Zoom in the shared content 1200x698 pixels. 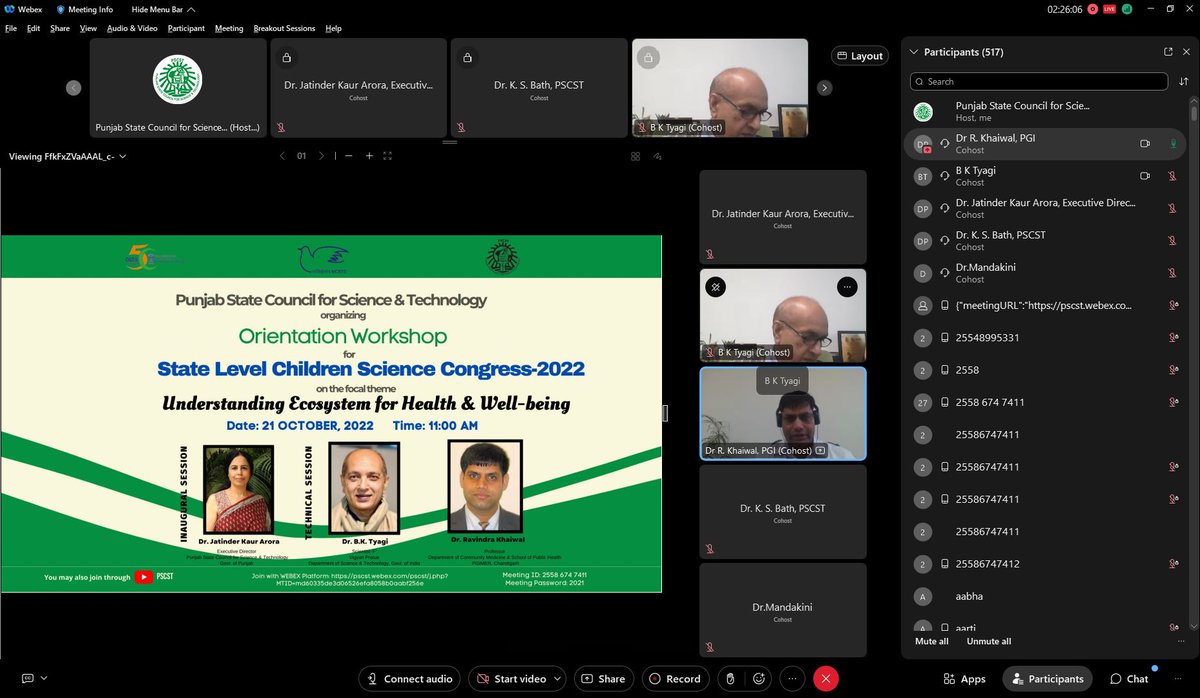(369, 156)
